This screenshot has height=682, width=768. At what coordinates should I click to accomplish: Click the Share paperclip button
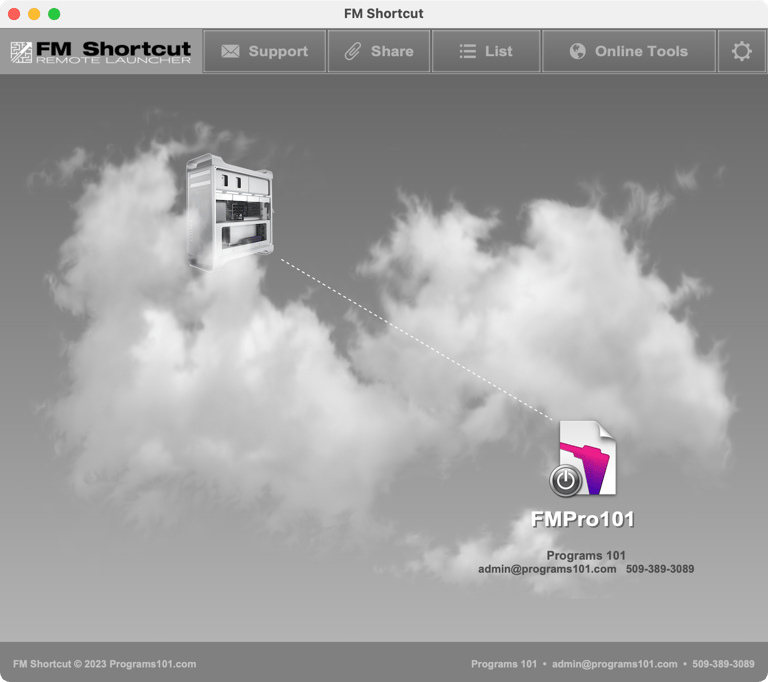pyautogui.click(x=379, y=51)
